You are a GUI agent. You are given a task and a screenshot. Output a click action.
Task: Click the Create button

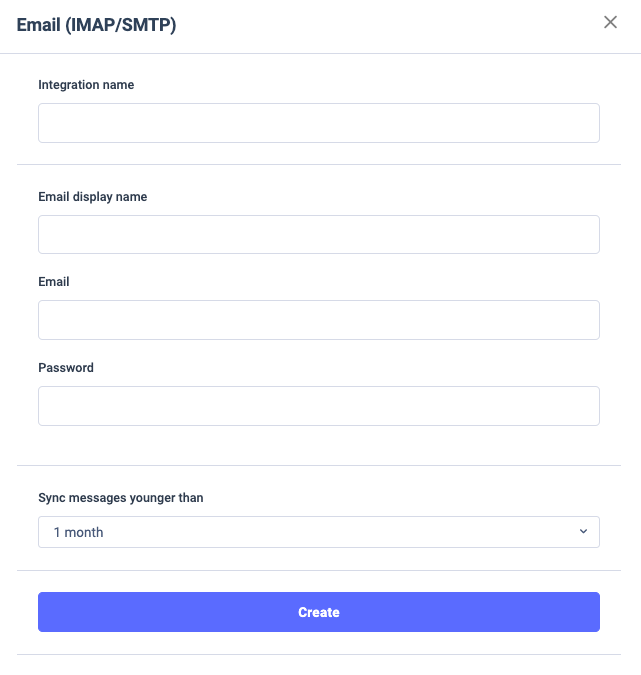(x=318, y=612)
